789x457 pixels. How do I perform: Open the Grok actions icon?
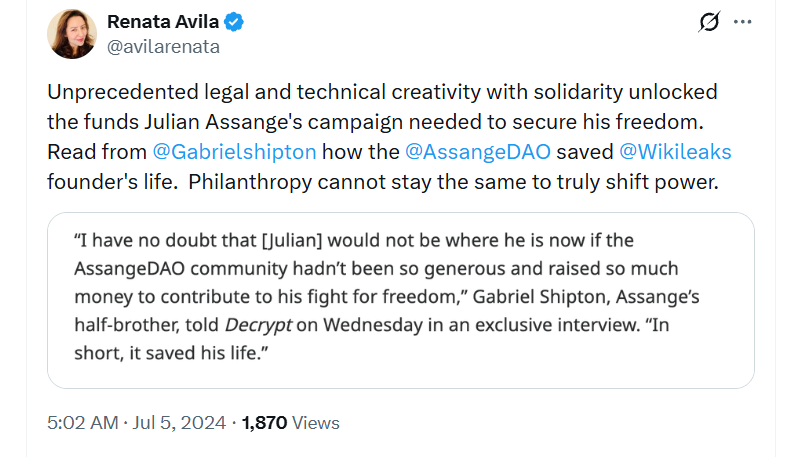click(709, 22)
